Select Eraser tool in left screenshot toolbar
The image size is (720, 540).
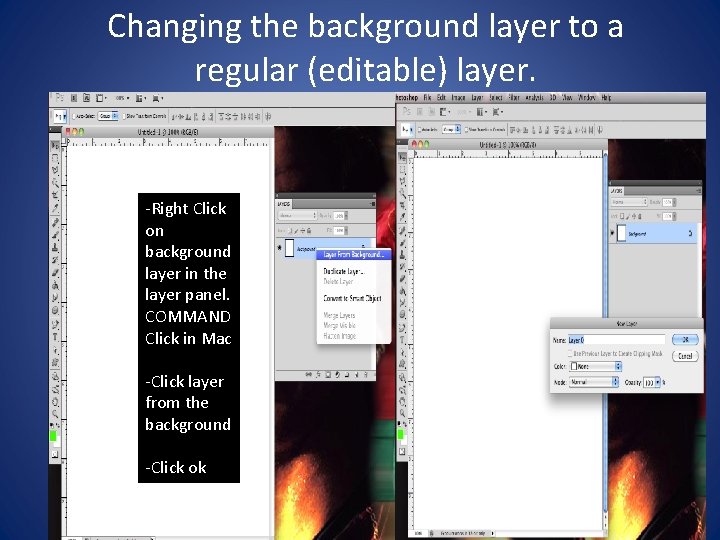55,273
